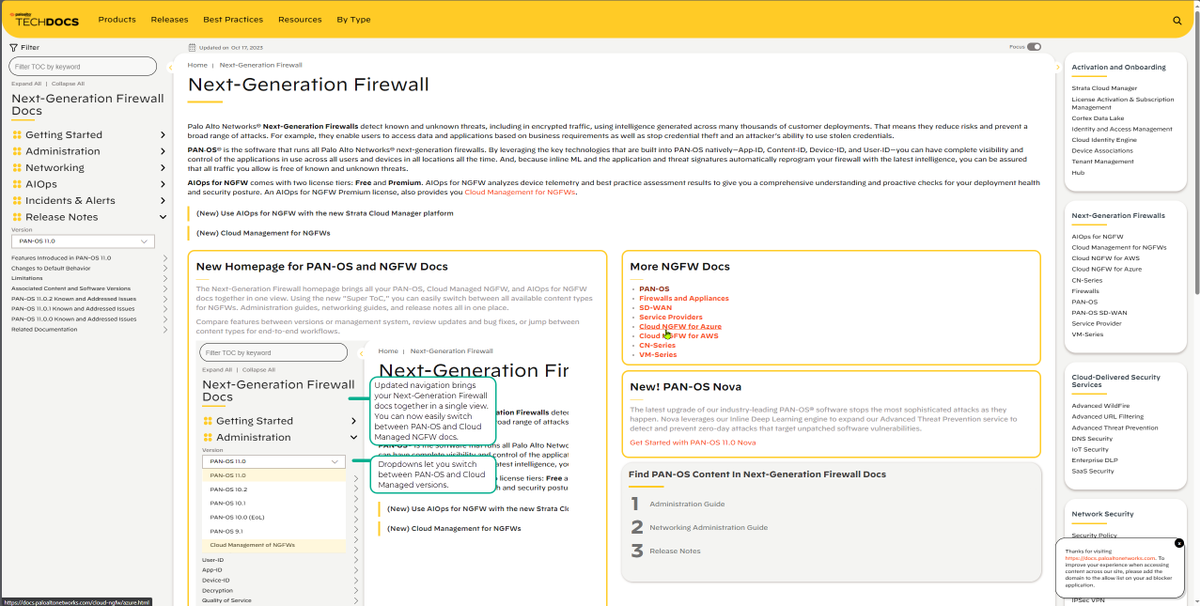Click the grid icon beside Administration
Viewport: 1200px width, 606px height.
point(17,151)
